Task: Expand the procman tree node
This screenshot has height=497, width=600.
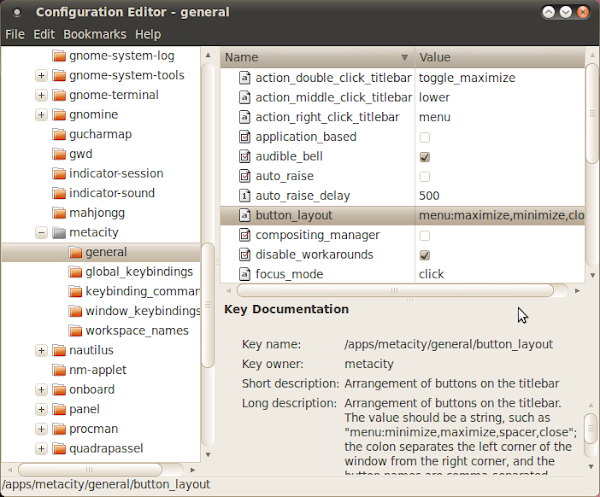Action: [x=41, y=429]
